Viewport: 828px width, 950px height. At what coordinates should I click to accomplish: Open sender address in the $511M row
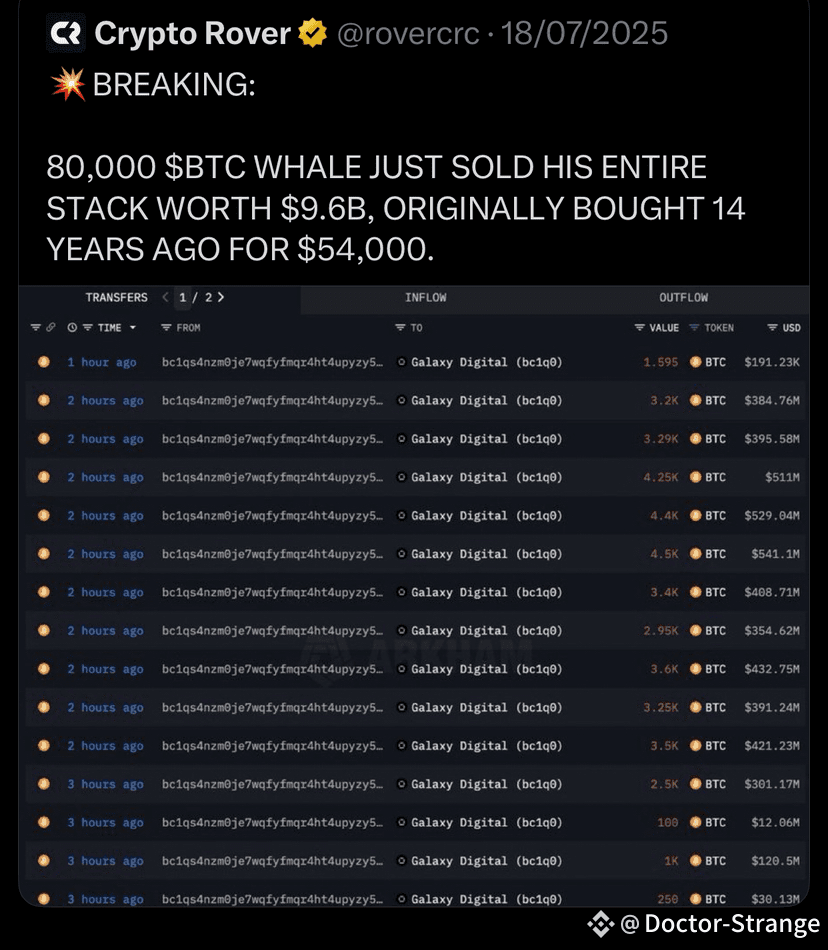coord(273,477)
